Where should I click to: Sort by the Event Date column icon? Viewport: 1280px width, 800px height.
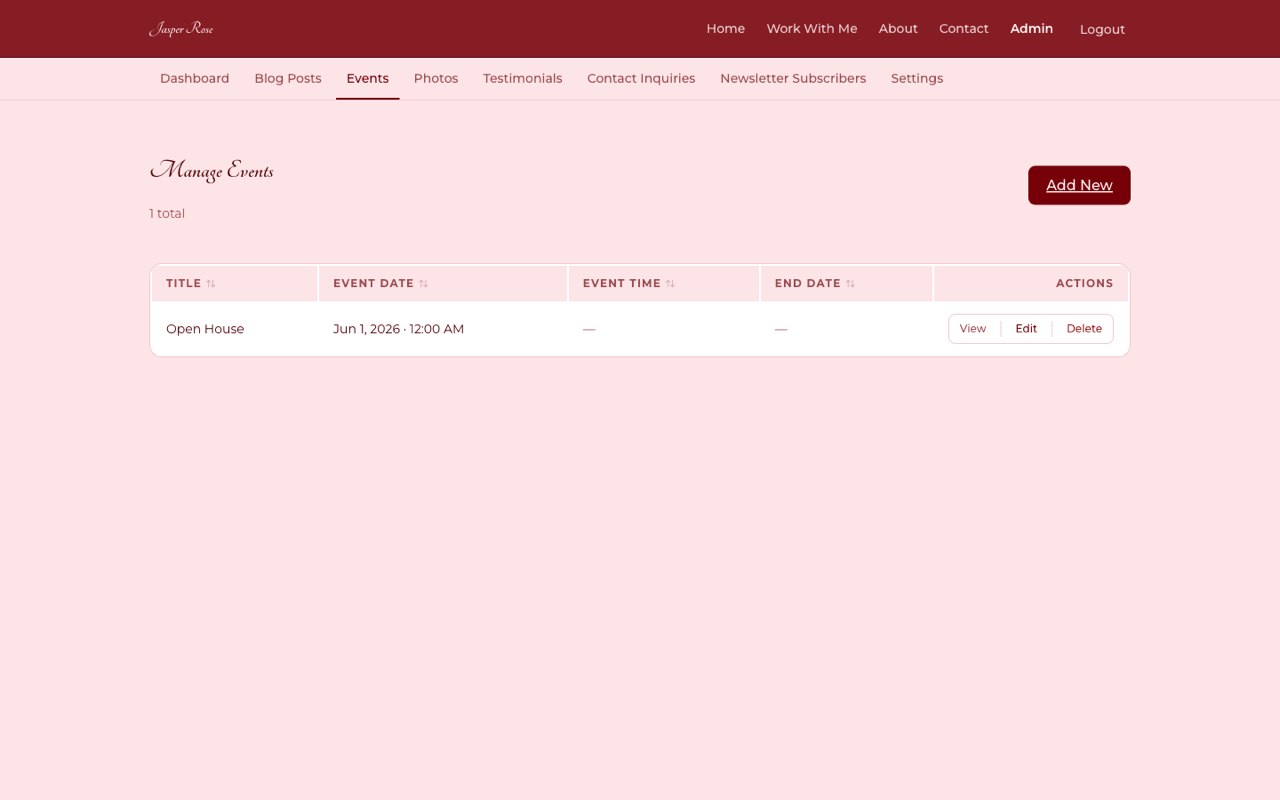pyautogui.click(x=423, y=284)
